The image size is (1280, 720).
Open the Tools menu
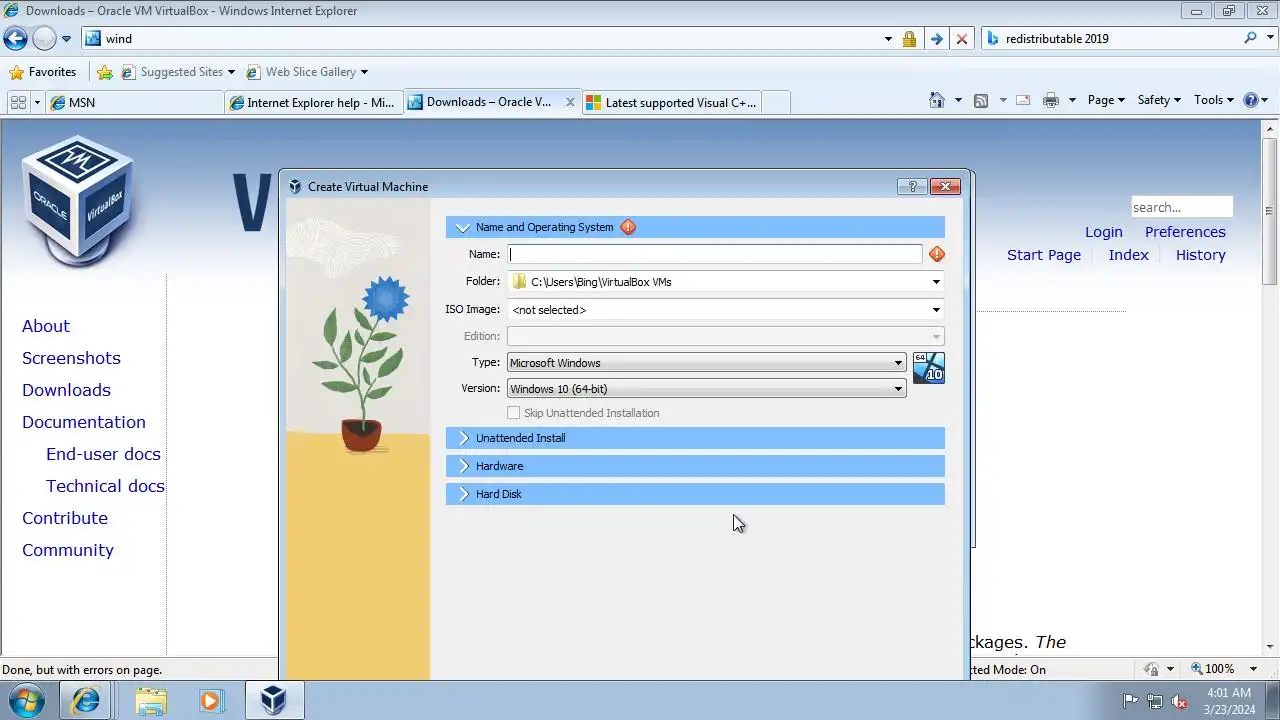click(1214, 100)
